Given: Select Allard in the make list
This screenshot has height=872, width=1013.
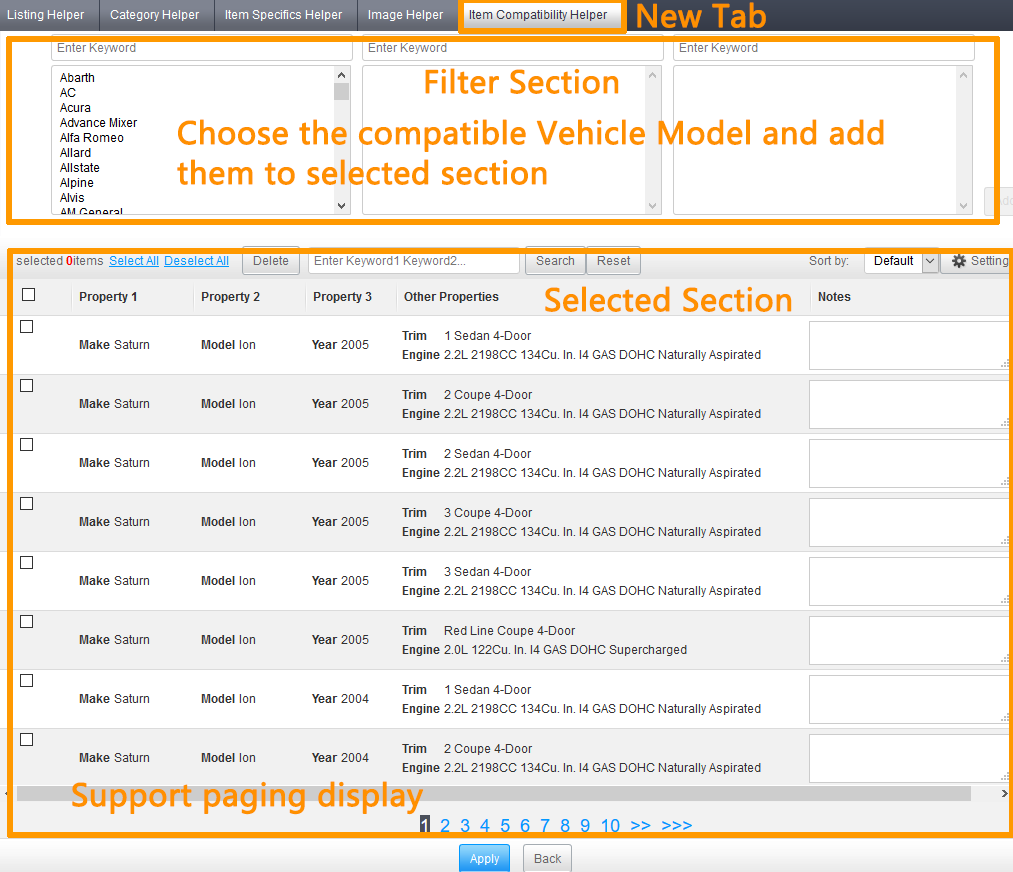Looking at the screenshot, I should pos(76,152).
